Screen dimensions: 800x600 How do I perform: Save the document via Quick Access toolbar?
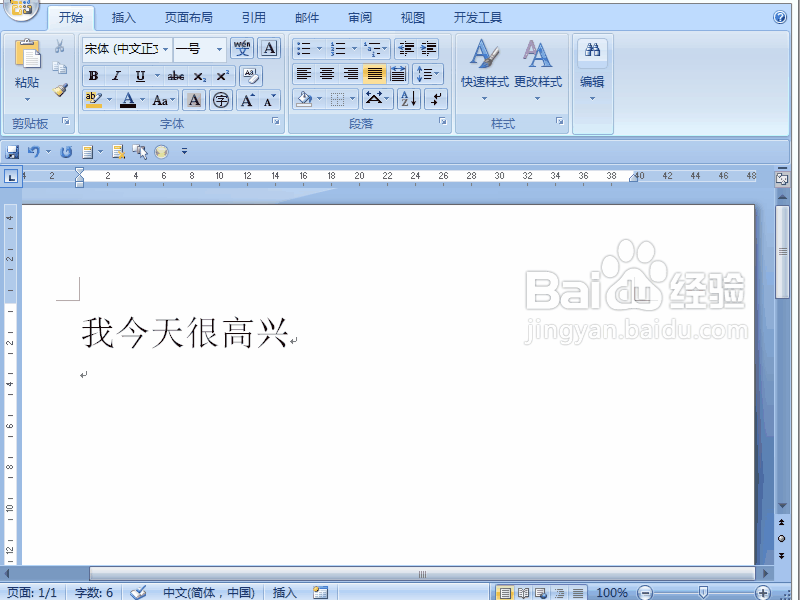pyautogui.click(x=12, y=151)
